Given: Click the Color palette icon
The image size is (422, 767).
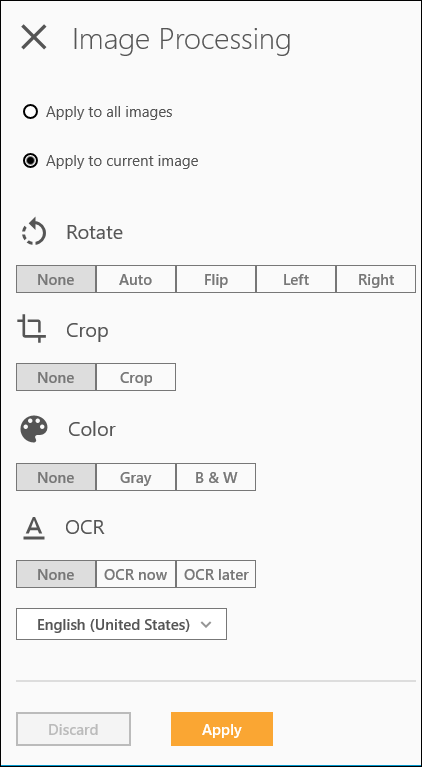Looking at the screenshot, I should [x=34, y=429].
